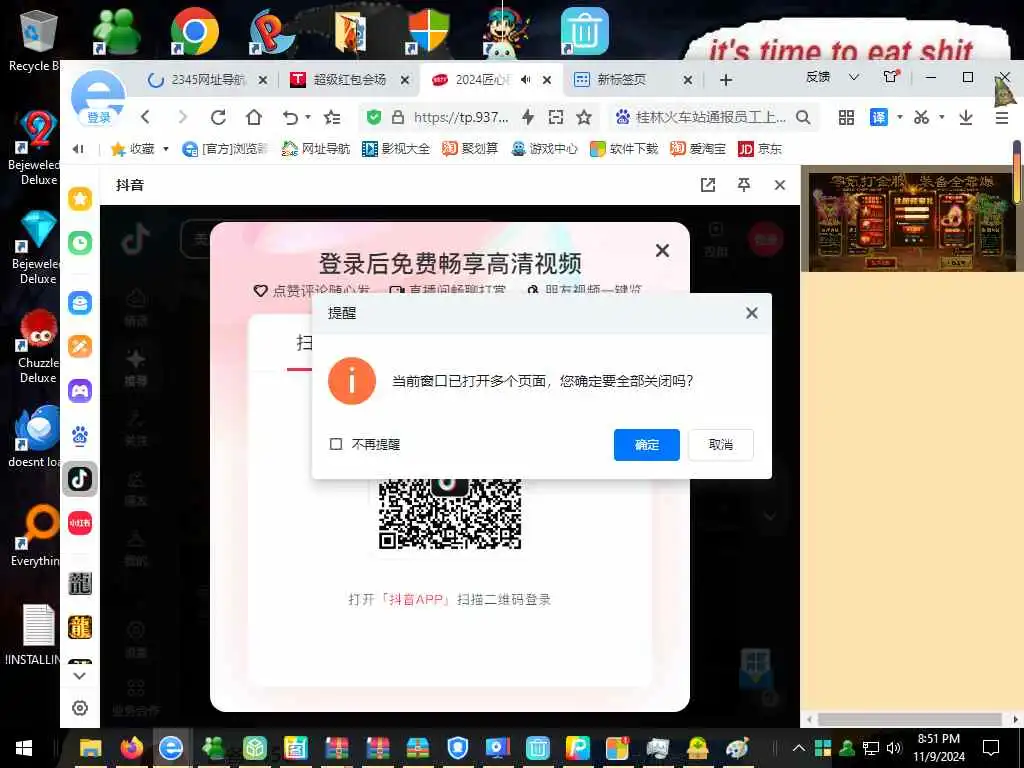Image resolution: width=1024 pixels, height=768 pixels.
Task: Open the 游戏中心 bookmark
Action: pos(545,149)
